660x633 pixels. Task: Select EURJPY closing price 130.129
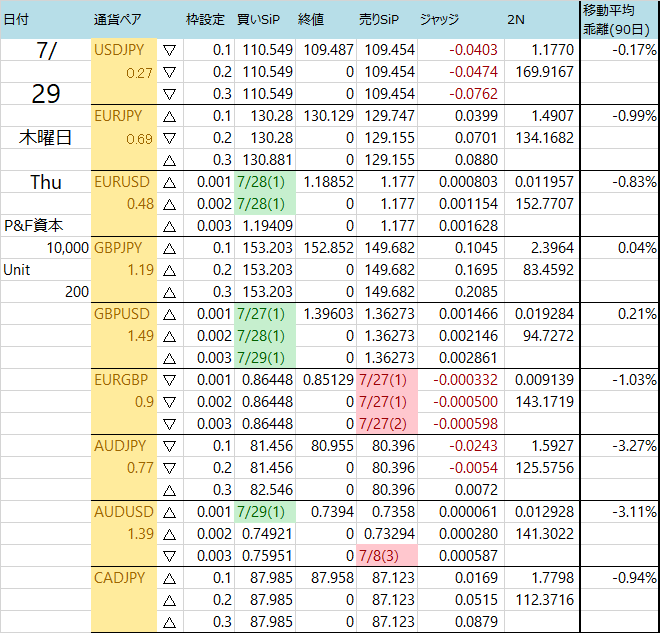(328, 116)
